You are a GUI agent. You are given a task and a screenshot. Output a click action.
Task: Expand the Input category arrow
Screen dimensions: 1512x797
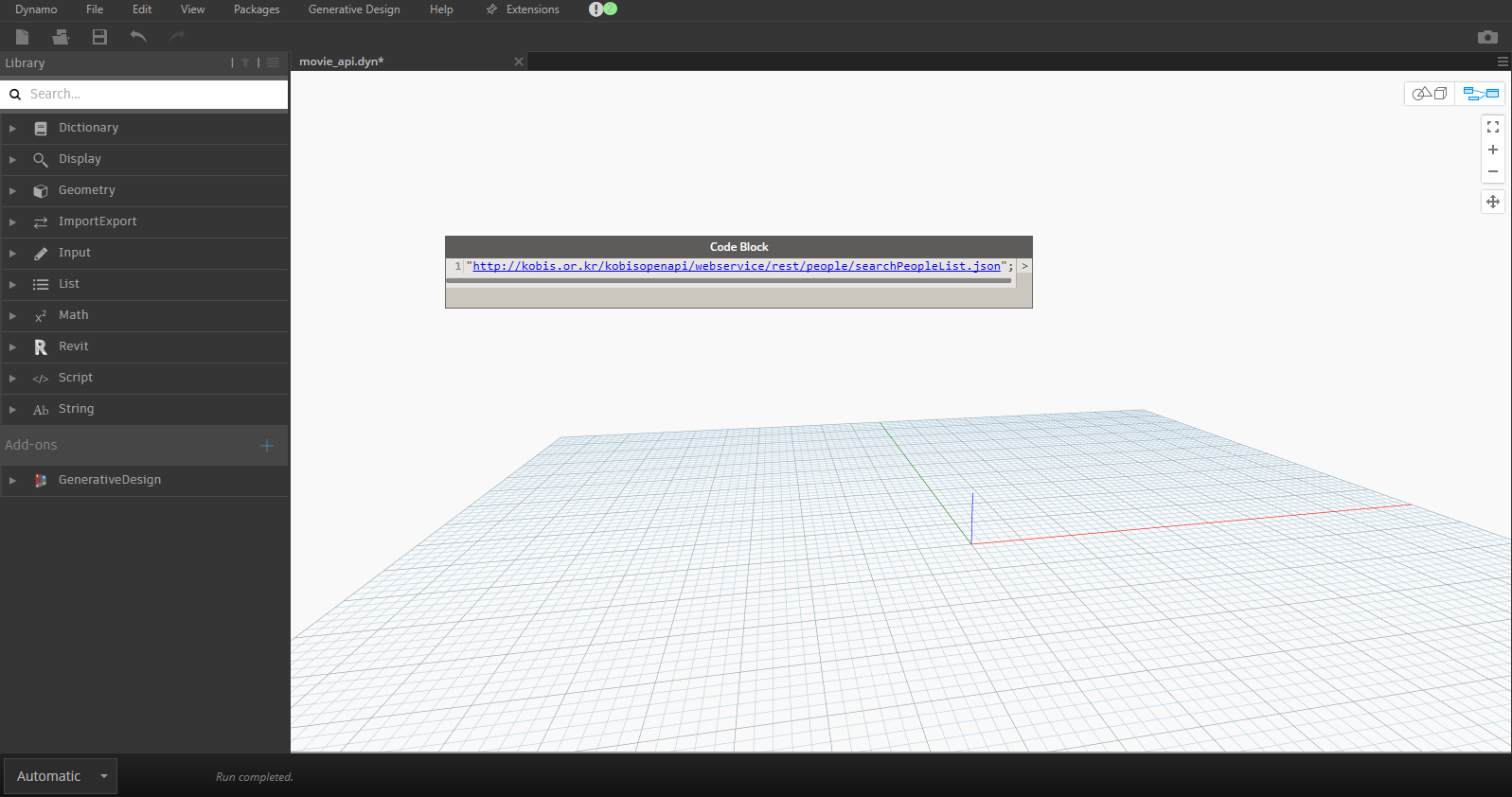click(x=12, y=254)
